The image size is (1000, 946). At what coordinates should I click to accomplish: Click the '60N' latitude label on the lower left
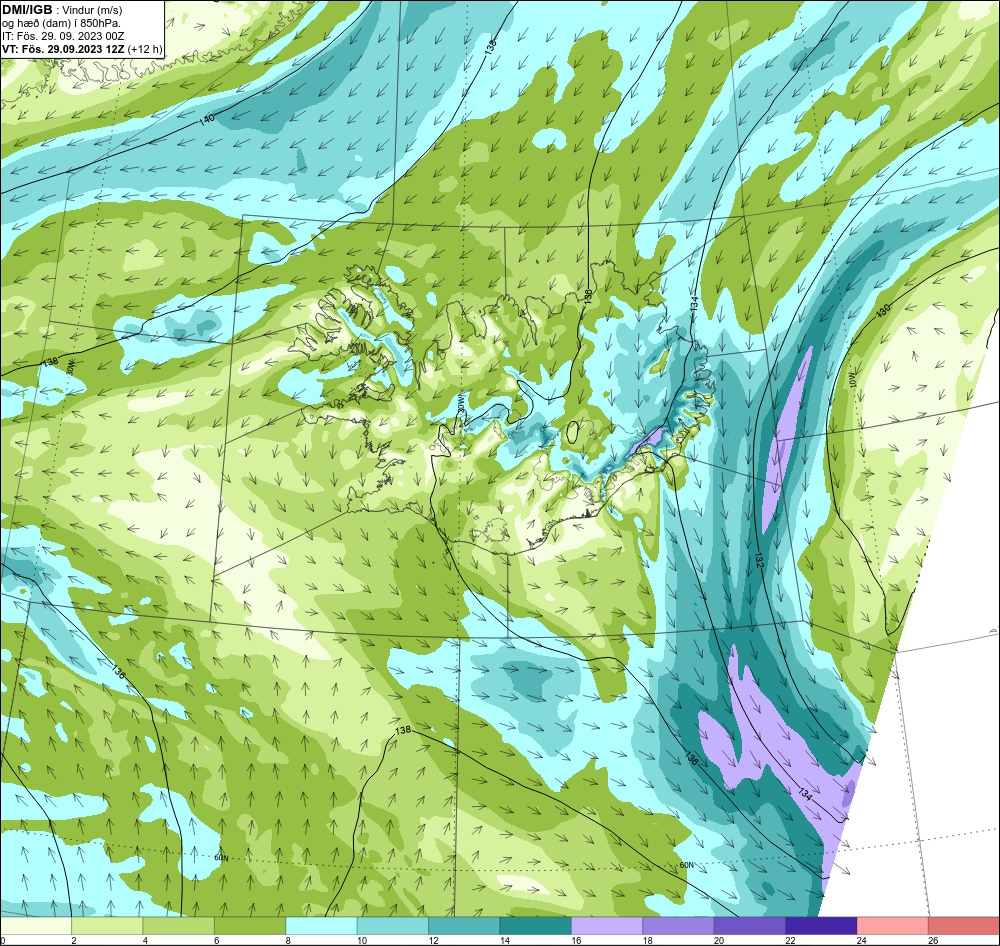tap(221, 858)
